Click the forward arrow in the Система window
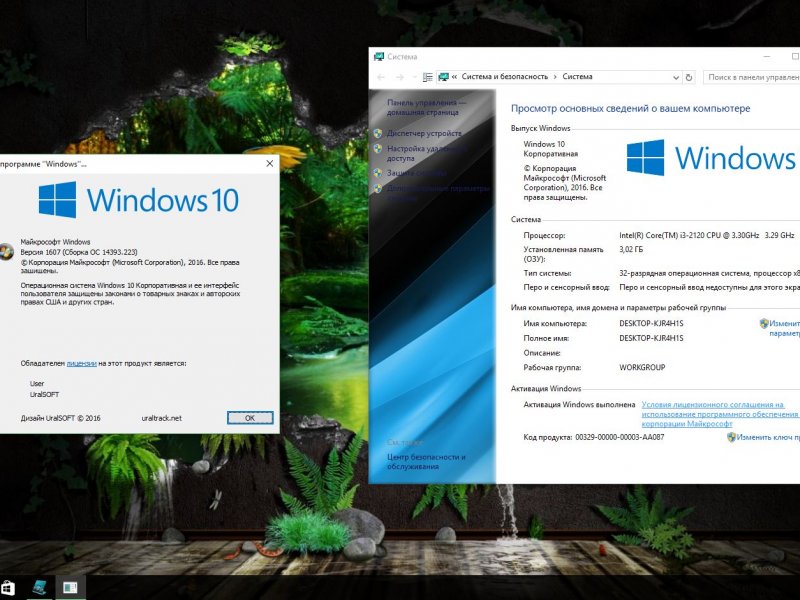The width and height of the screenshot is (800, 600). tap(400, 77)
